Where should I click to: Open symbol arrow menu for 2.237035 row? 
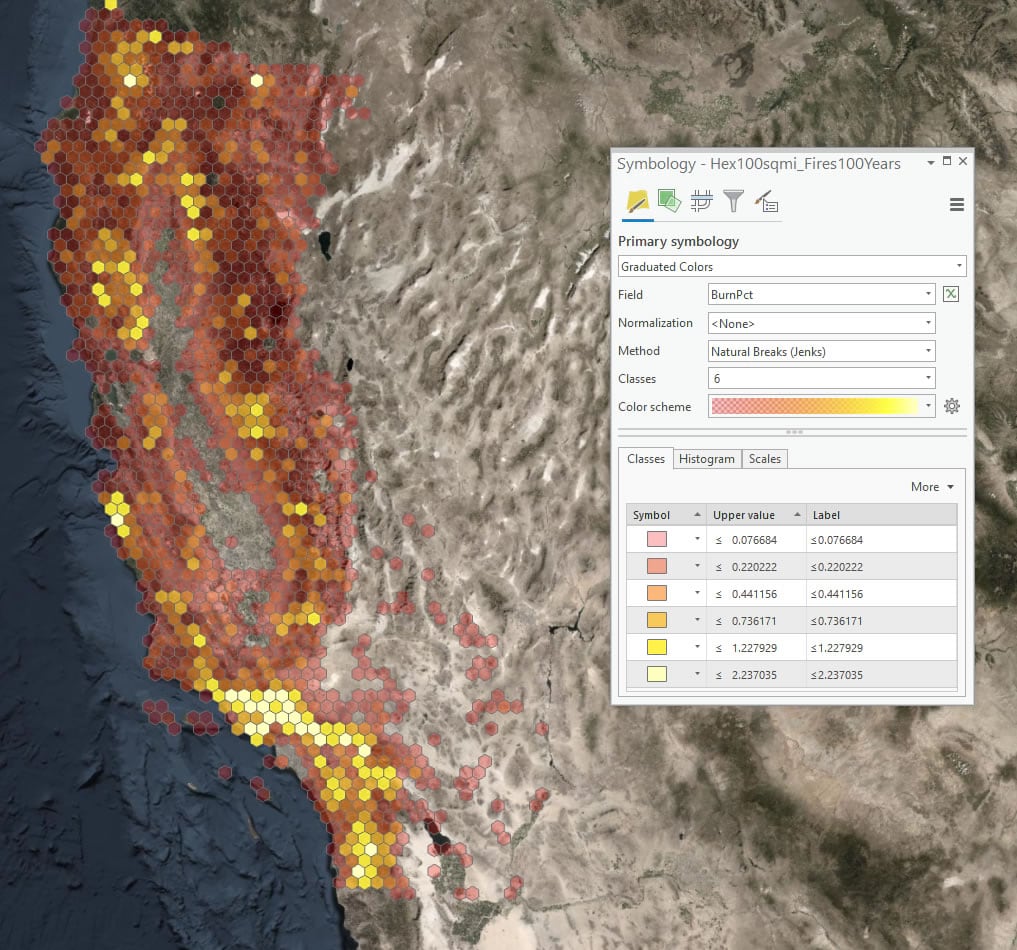[697, 674]
